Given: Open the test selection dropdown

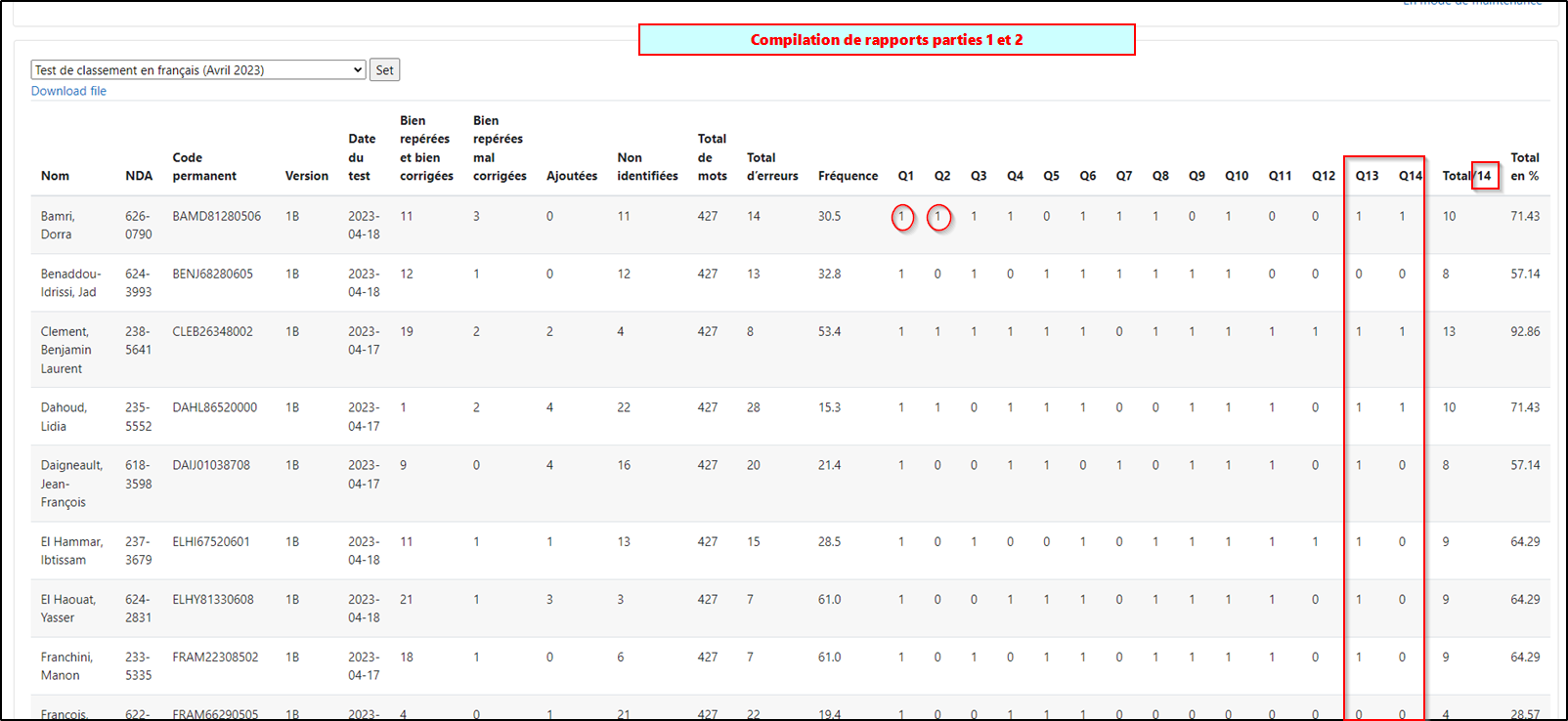Looking at the screenshot, I should tap(198, 70).
